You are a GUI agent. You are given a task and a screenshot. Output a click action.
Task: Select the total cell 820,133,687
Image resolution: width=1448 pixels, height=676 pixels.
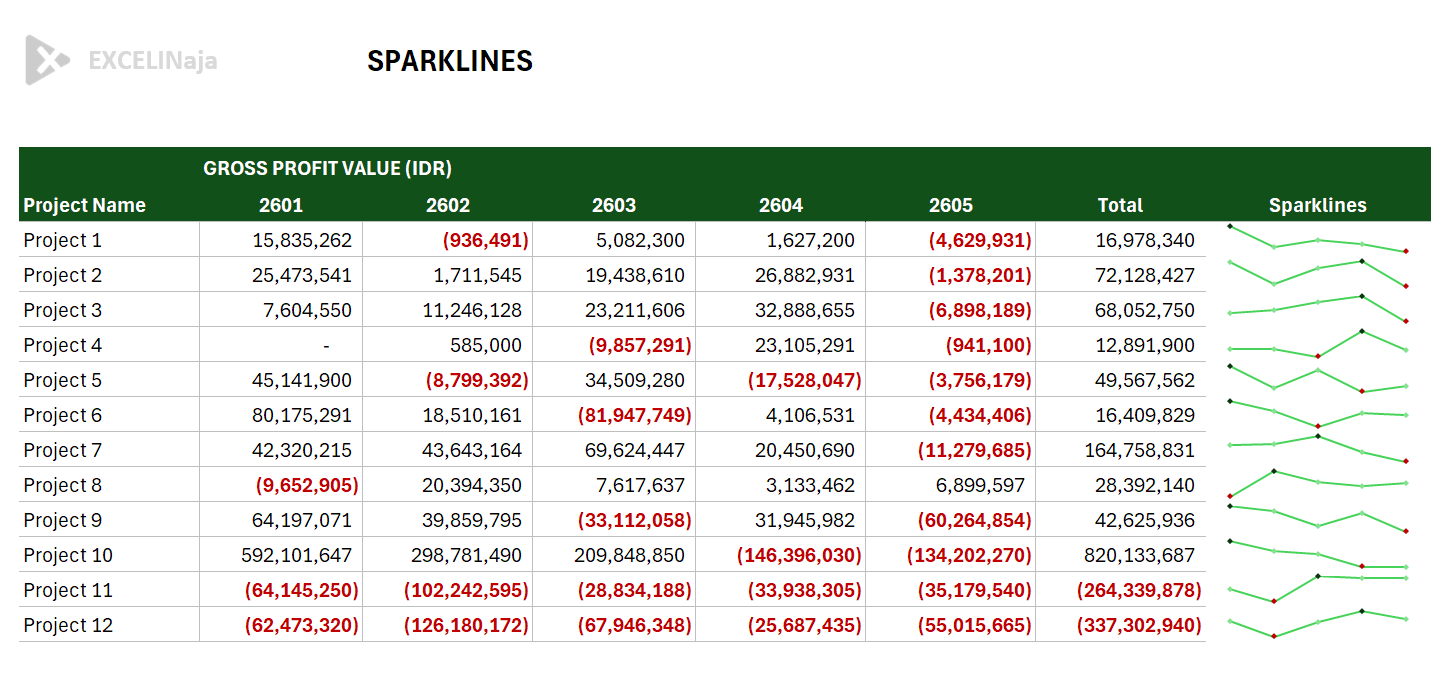click(x=1121, y=555)
